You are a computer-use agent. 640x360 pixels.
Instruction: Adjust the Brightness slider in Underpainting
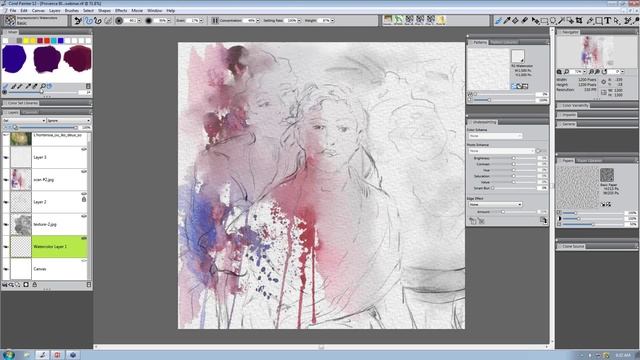513,158
